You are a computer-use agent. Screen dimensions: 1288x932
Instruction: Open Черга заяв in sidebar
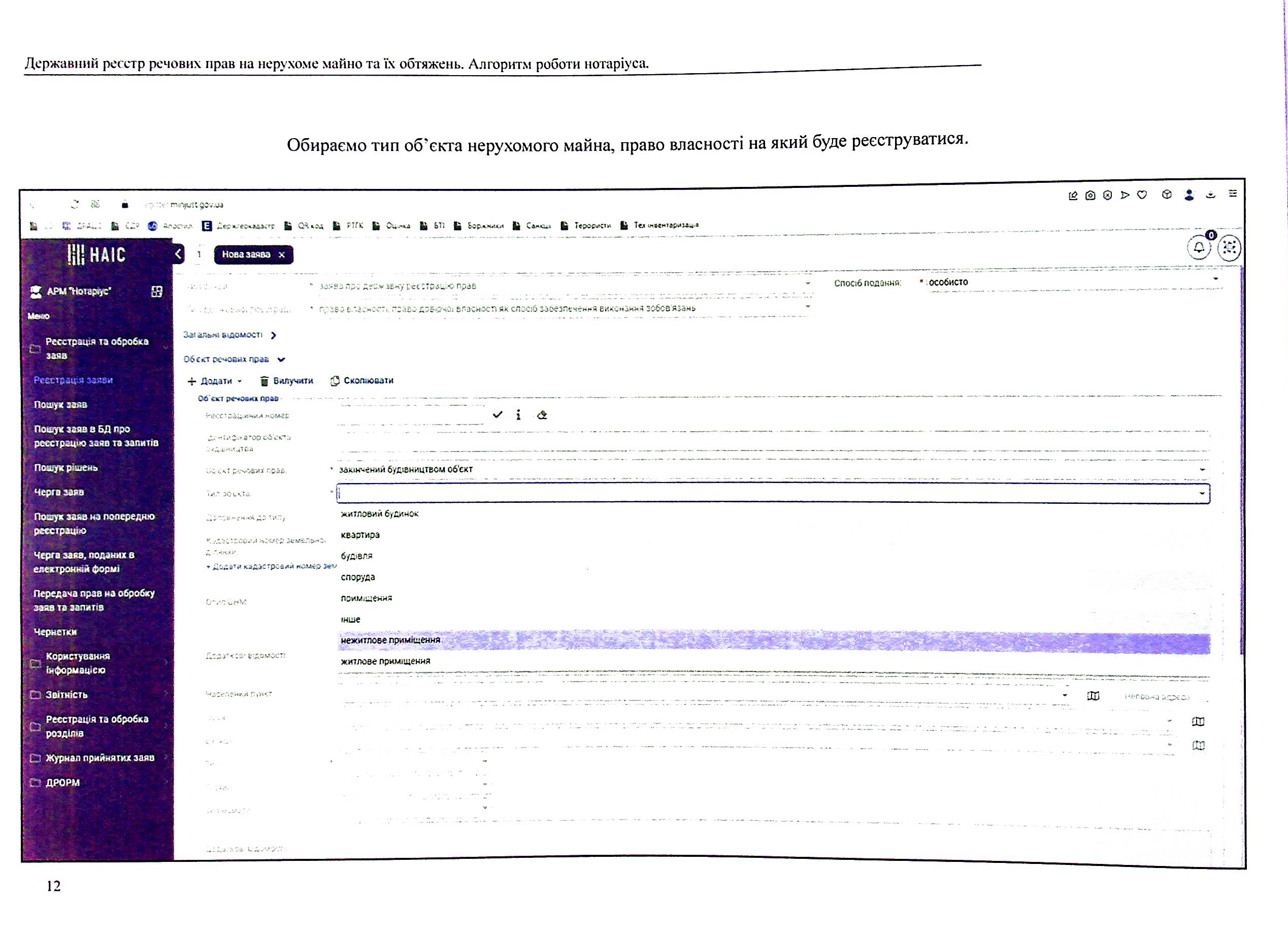coord(59,492)
